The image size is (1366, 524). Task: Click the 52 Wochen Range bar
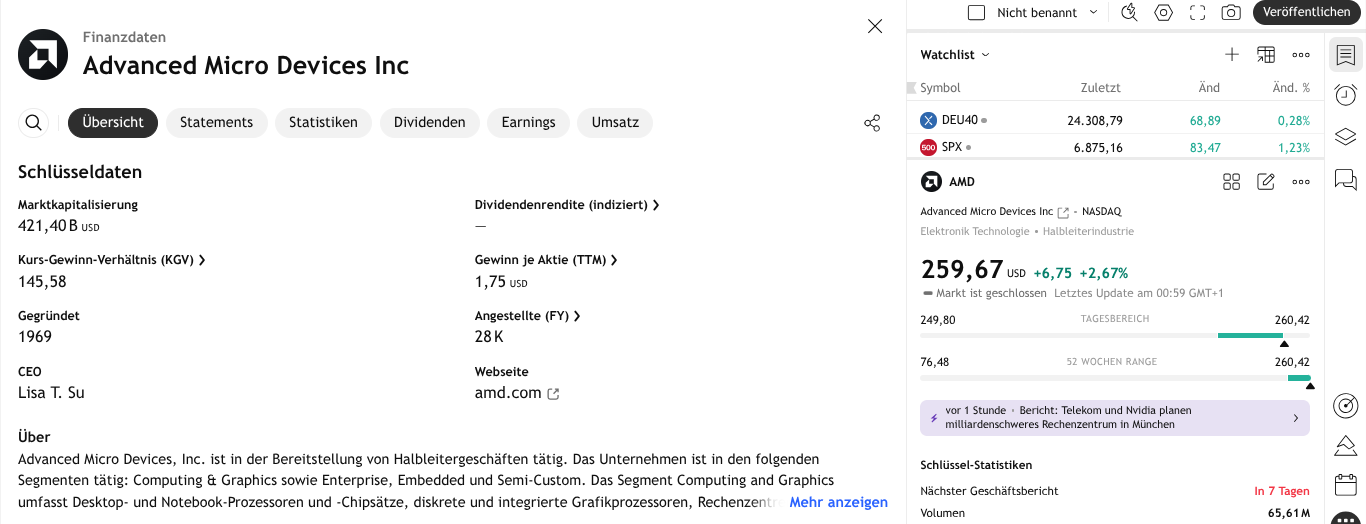point(1114,378)
